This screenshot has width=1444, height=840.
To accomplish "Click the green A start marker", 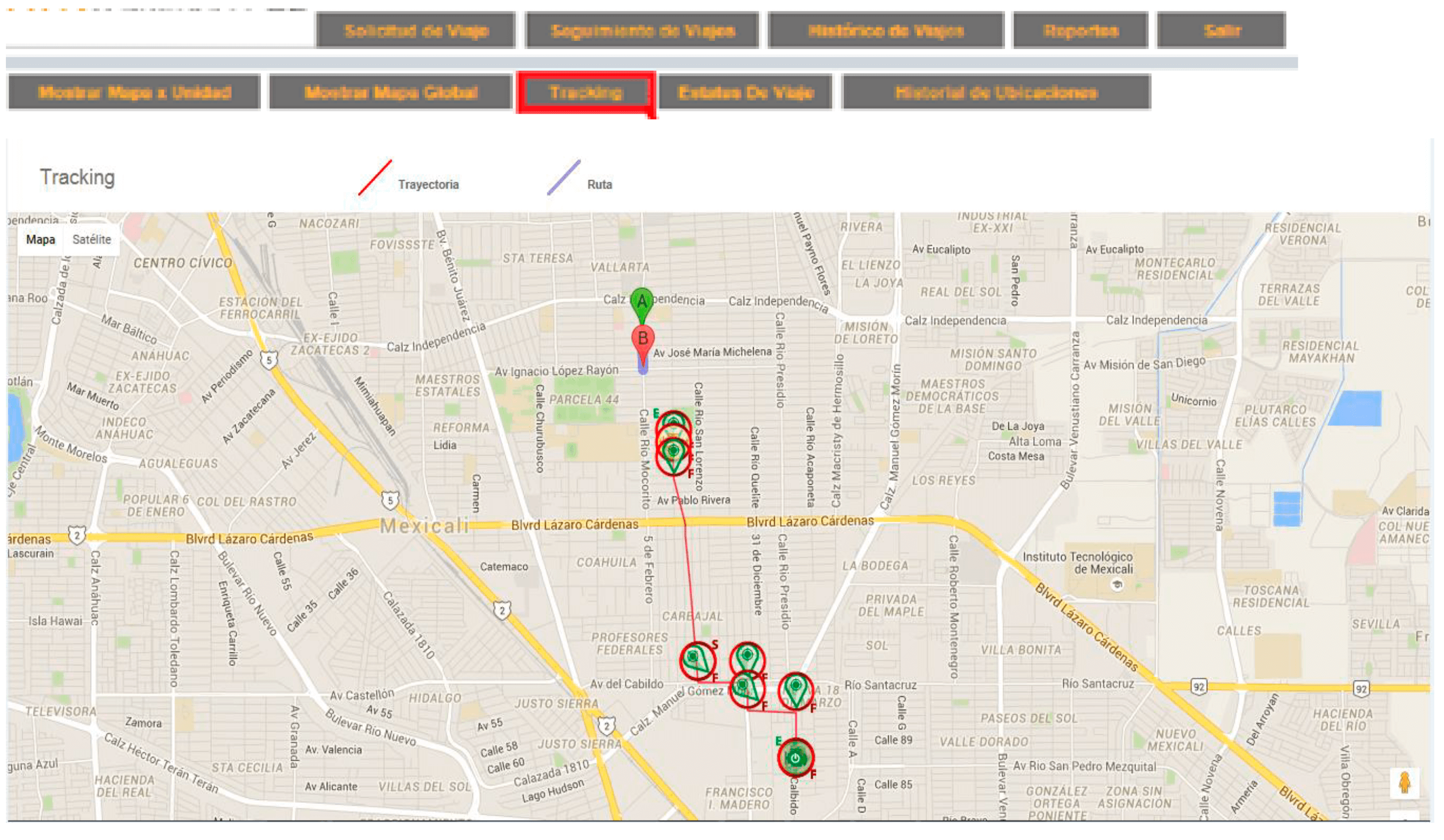I will pos(642,302).
